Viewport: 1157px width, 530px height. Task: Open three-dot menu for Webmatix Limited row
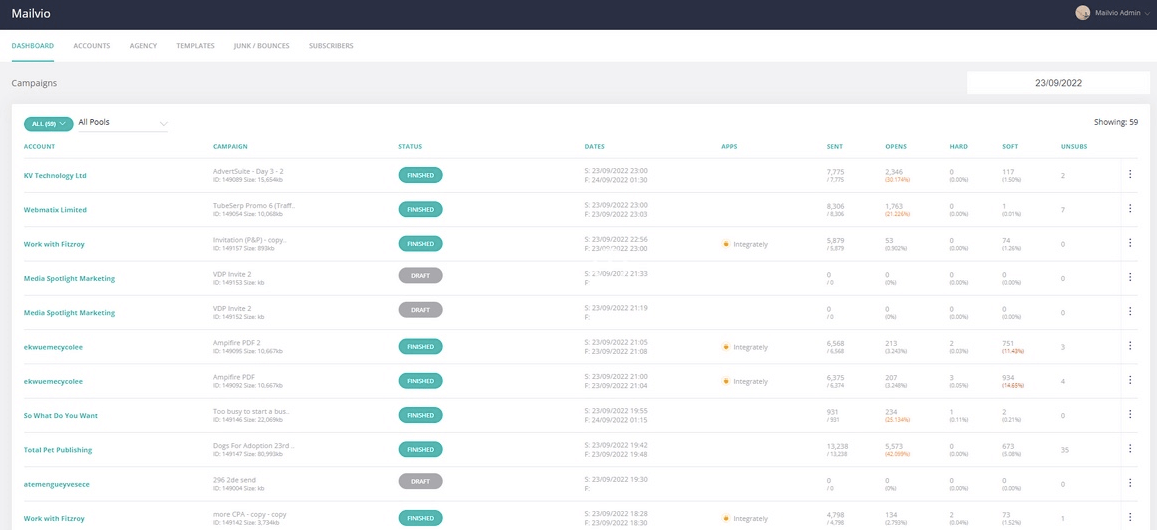coord(1130,209)
